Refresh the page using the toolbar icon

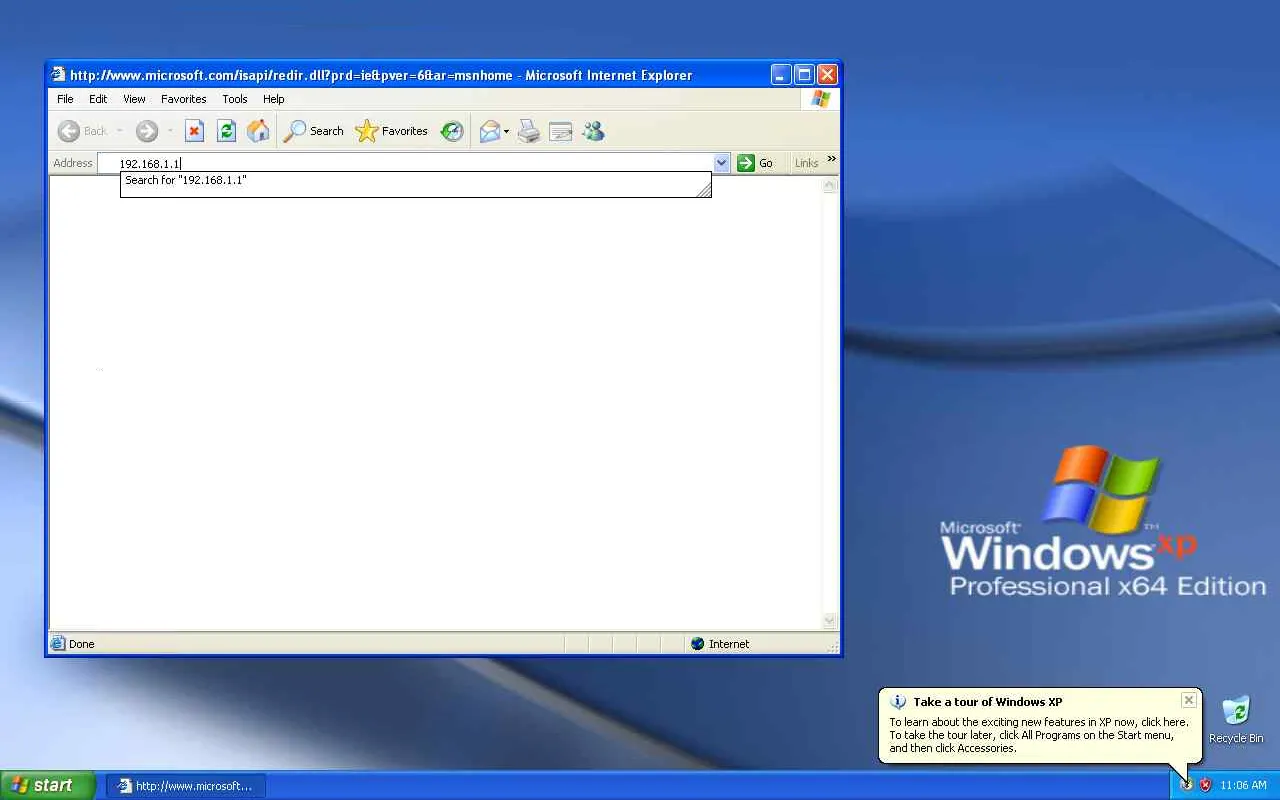click(227, 131)
